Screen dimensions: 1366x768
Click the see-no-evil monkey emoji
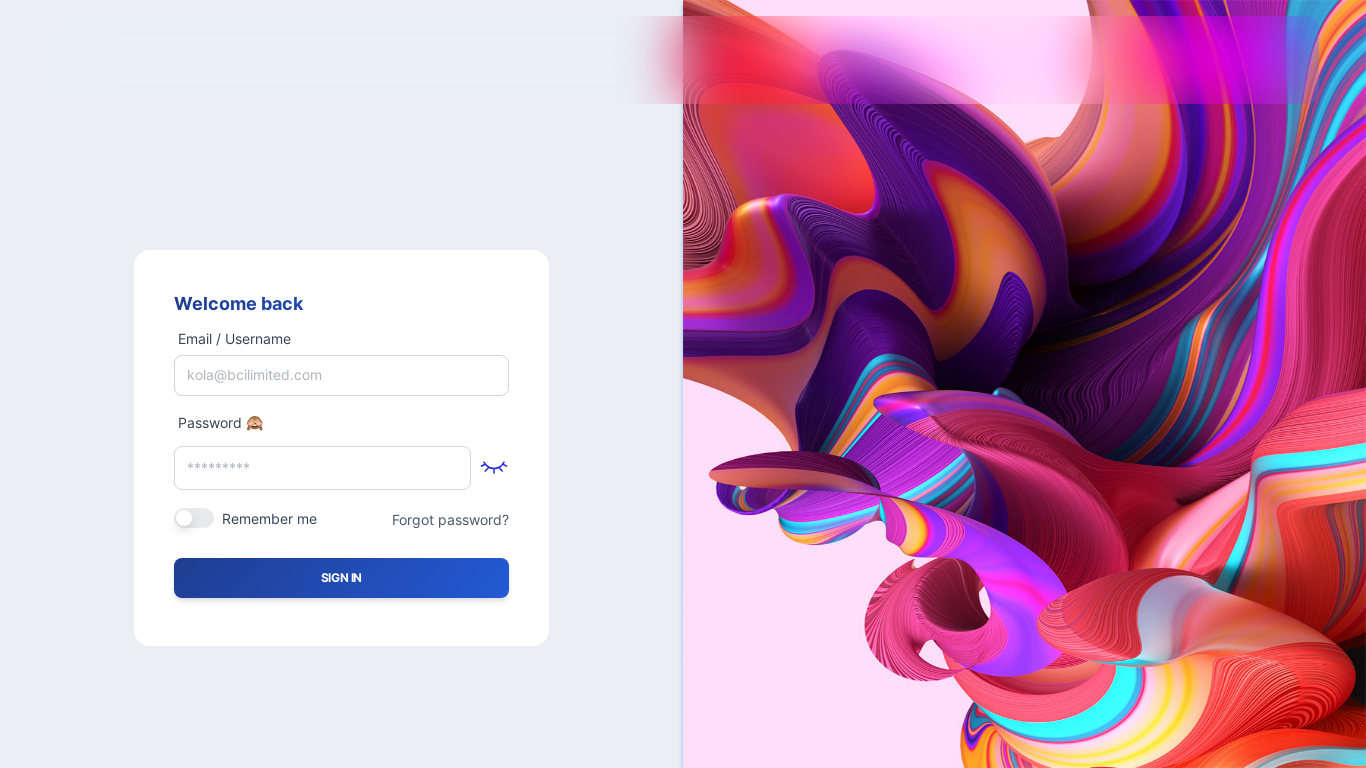coord(255,423)
